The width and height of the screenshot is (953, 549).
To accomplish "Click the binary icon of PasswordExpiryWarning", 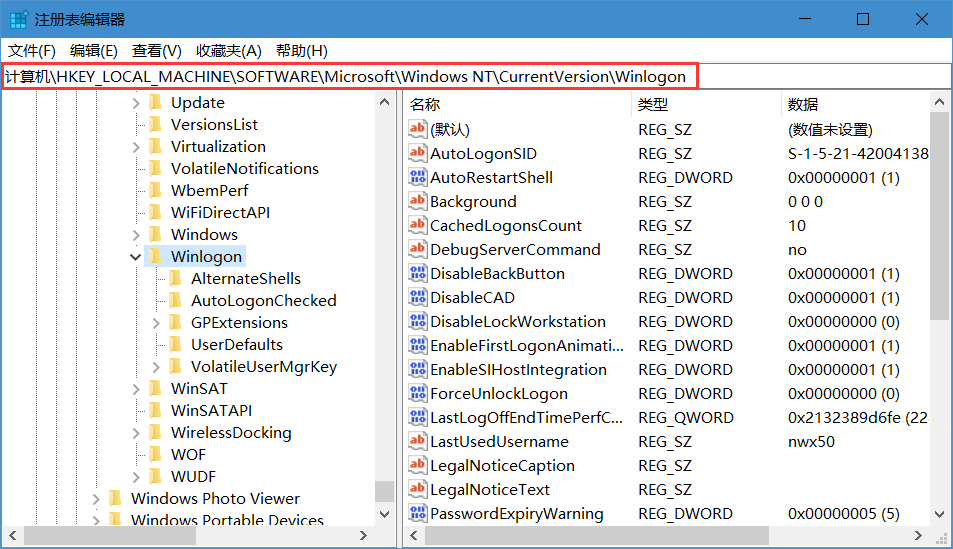I will (x=417, y=513).
